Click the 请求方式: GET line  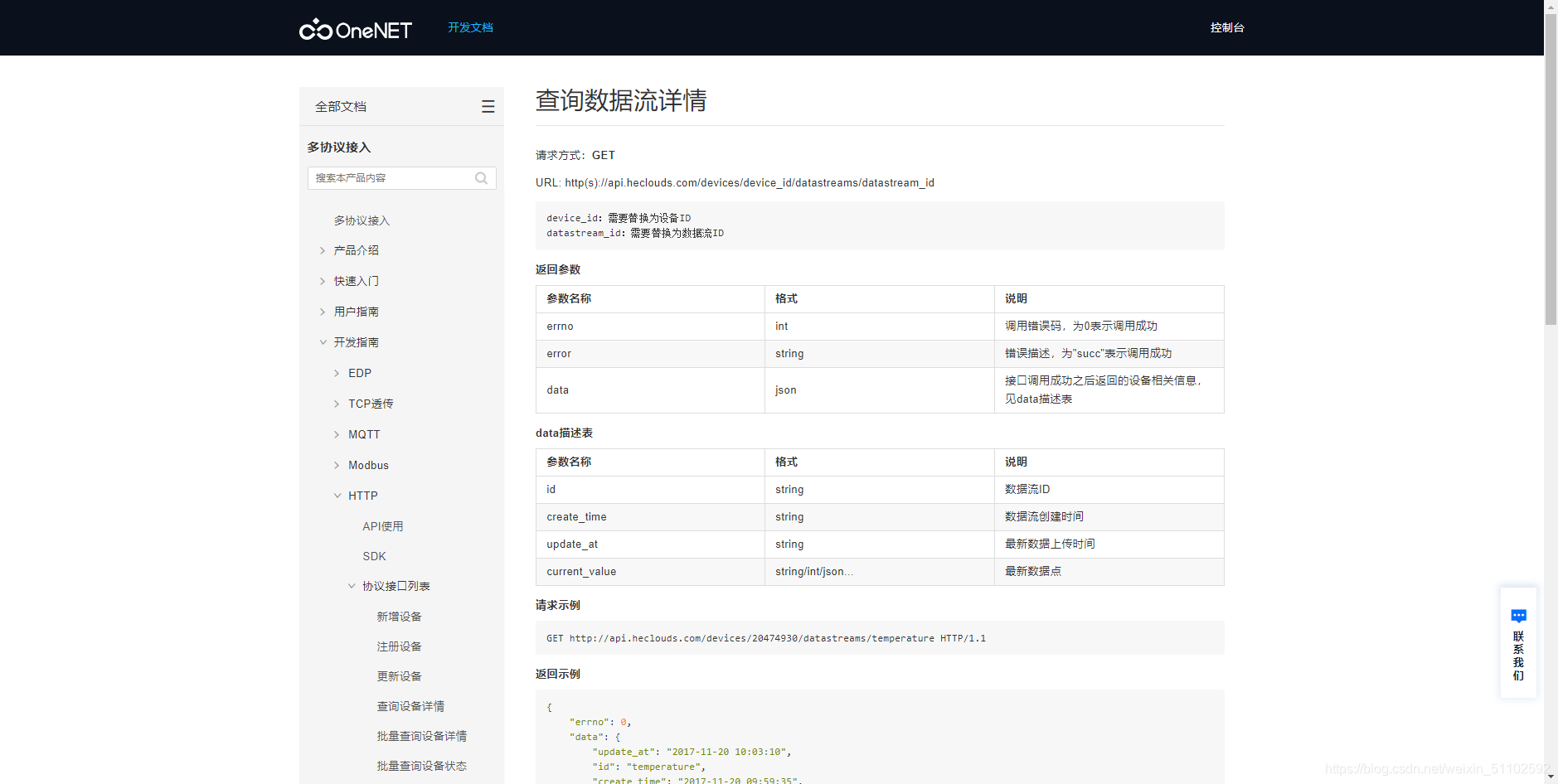[575, 155]
